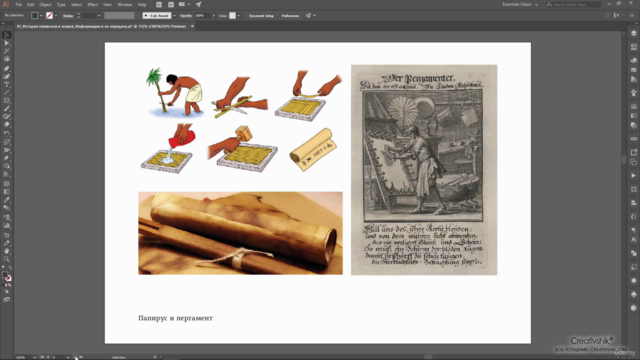Image resolution: width=640 pixels, height=360 pixels.
Task: Set paint mode to None in toolbar
Action: coord(10,285)
